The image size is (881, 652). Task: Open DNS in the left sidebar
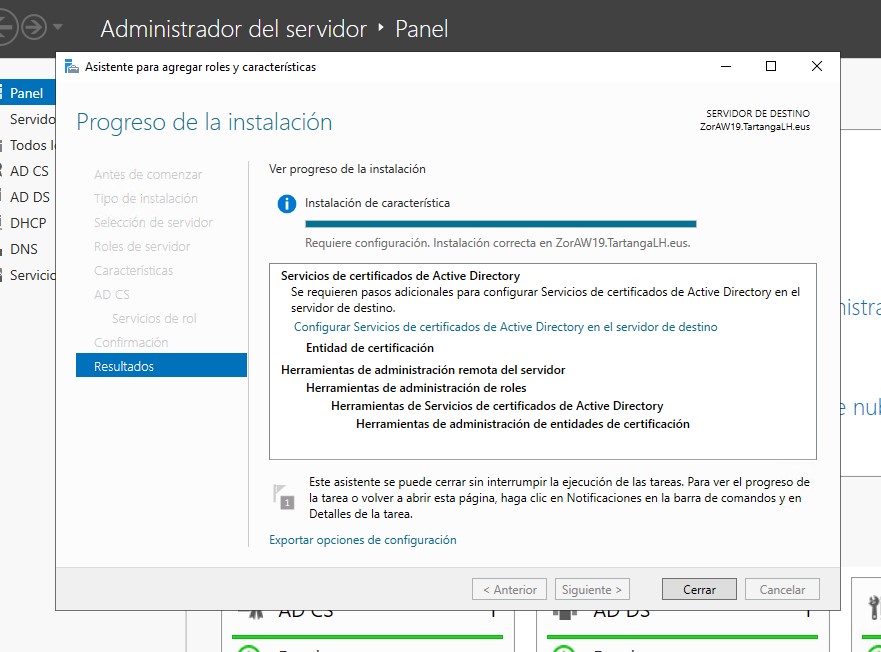coord(28,249)
